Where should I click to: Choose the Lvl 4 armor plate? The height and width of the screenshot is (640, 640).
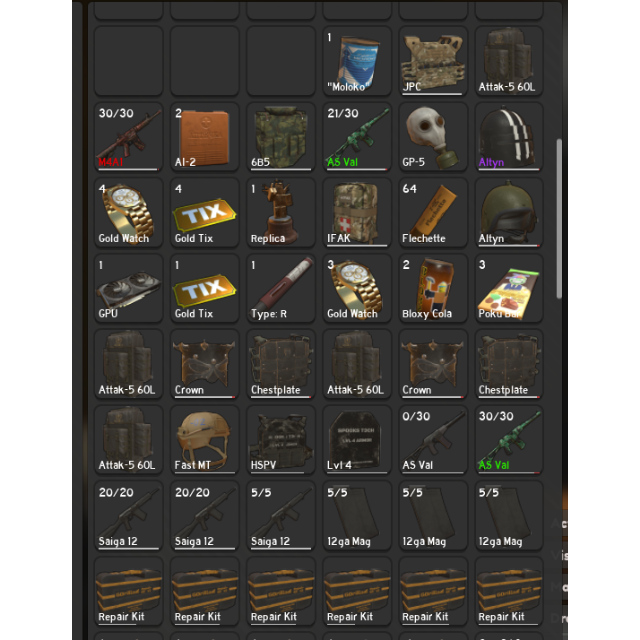(357, 440)
